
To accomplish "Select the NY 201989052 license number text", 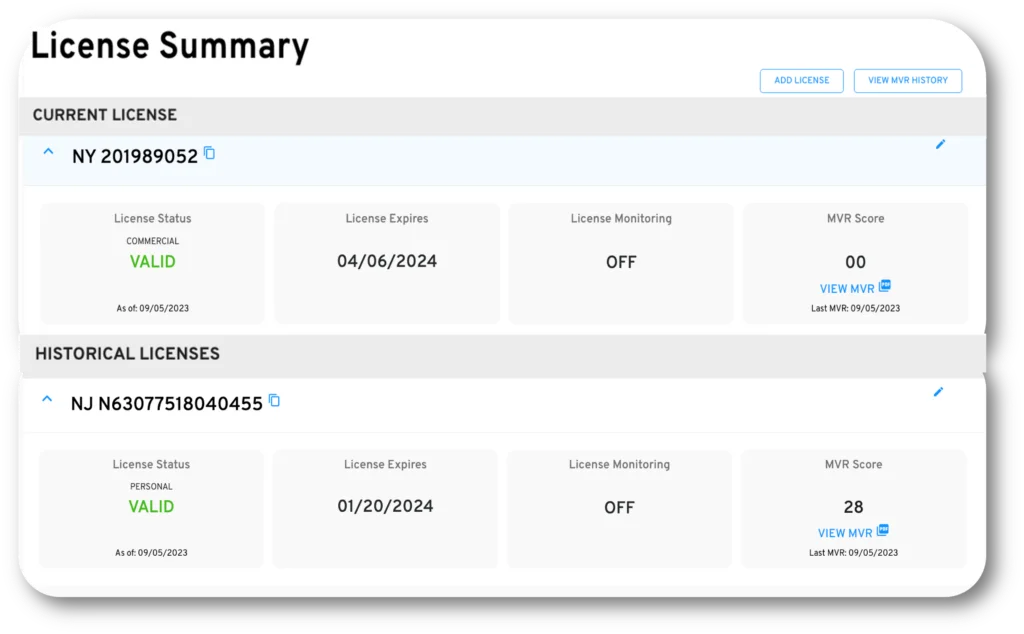I will pos(135,157).
